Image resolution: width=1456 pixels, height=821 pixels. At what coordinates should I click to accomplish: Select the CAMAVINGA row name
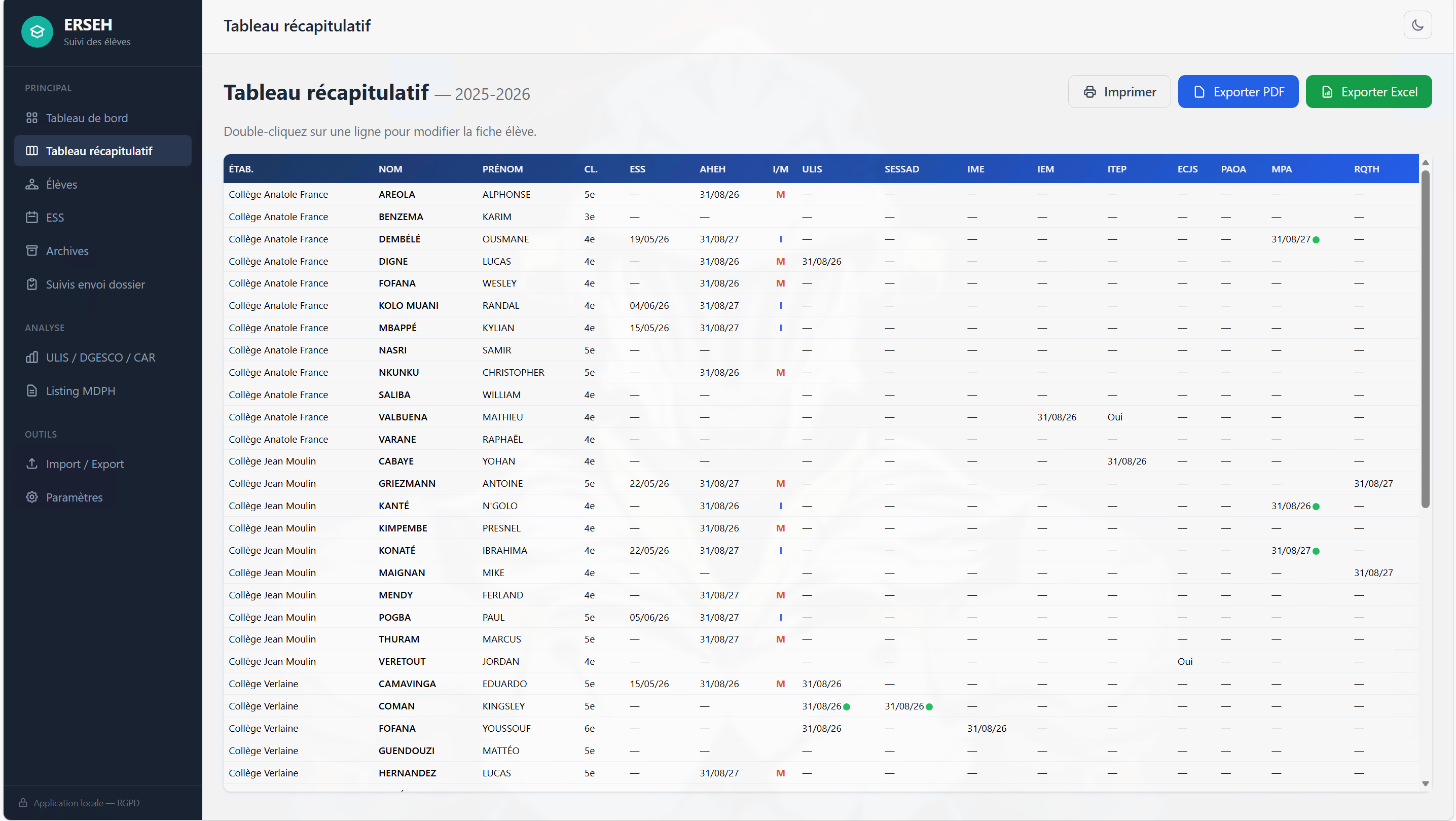[x=407, y=684]
